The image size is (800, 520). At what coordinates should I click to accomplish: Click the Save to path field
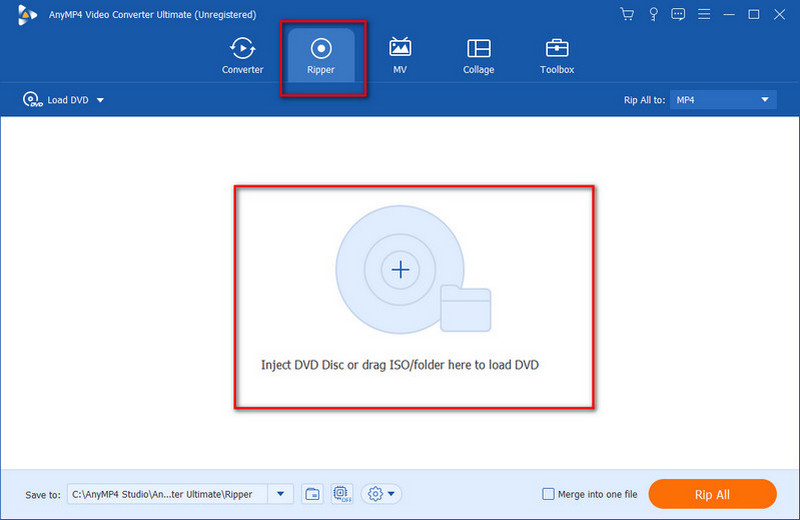click(167, 494)
